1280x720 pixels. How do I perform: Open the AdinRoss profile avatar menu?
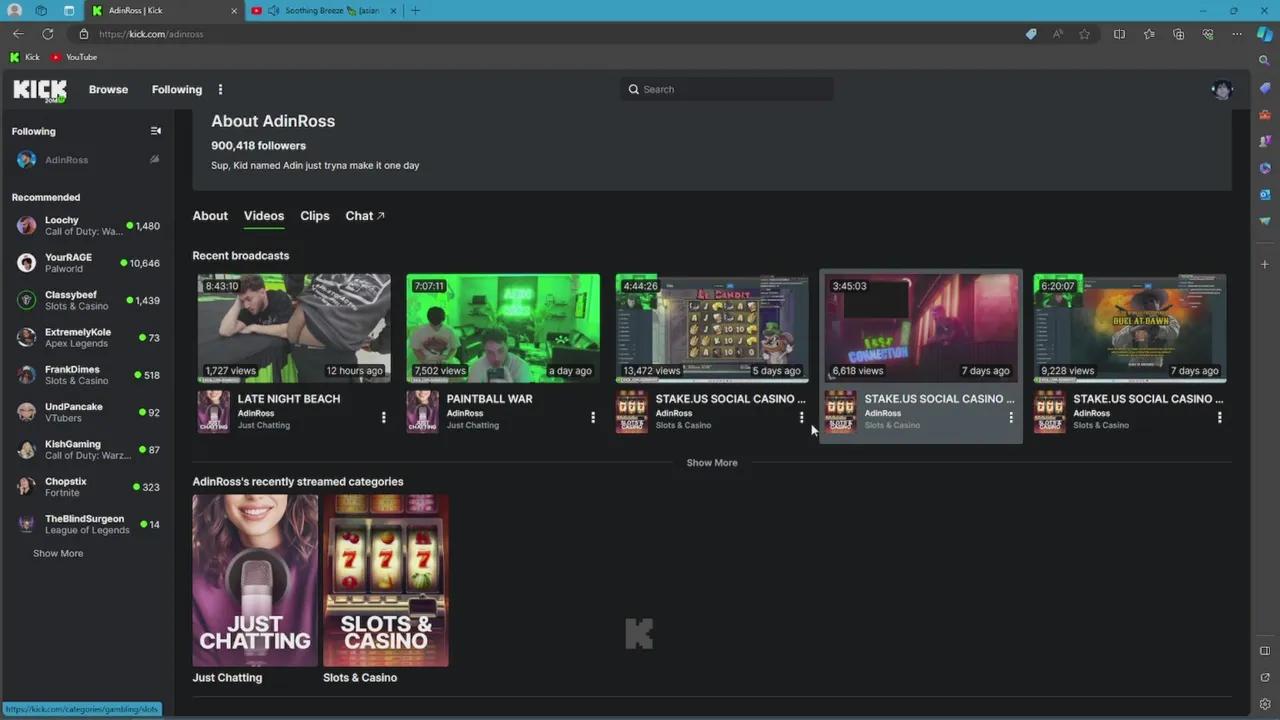point(1221,89)
